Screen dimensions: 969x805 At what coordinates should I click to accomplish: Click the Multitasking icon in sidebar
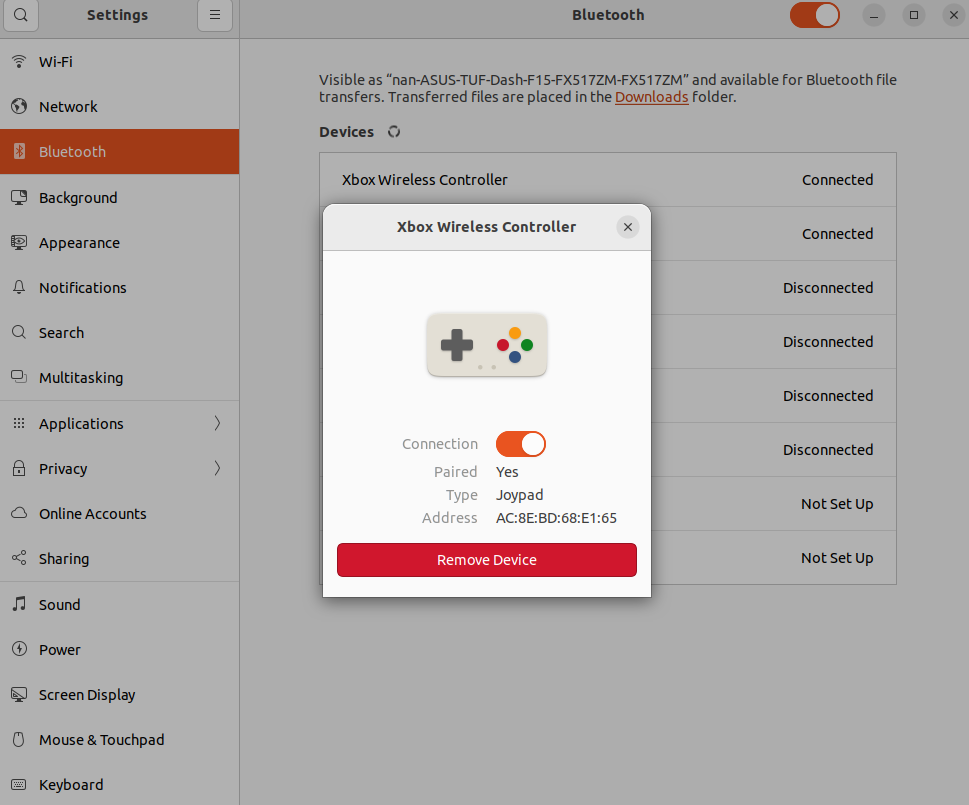click(19, 377)
